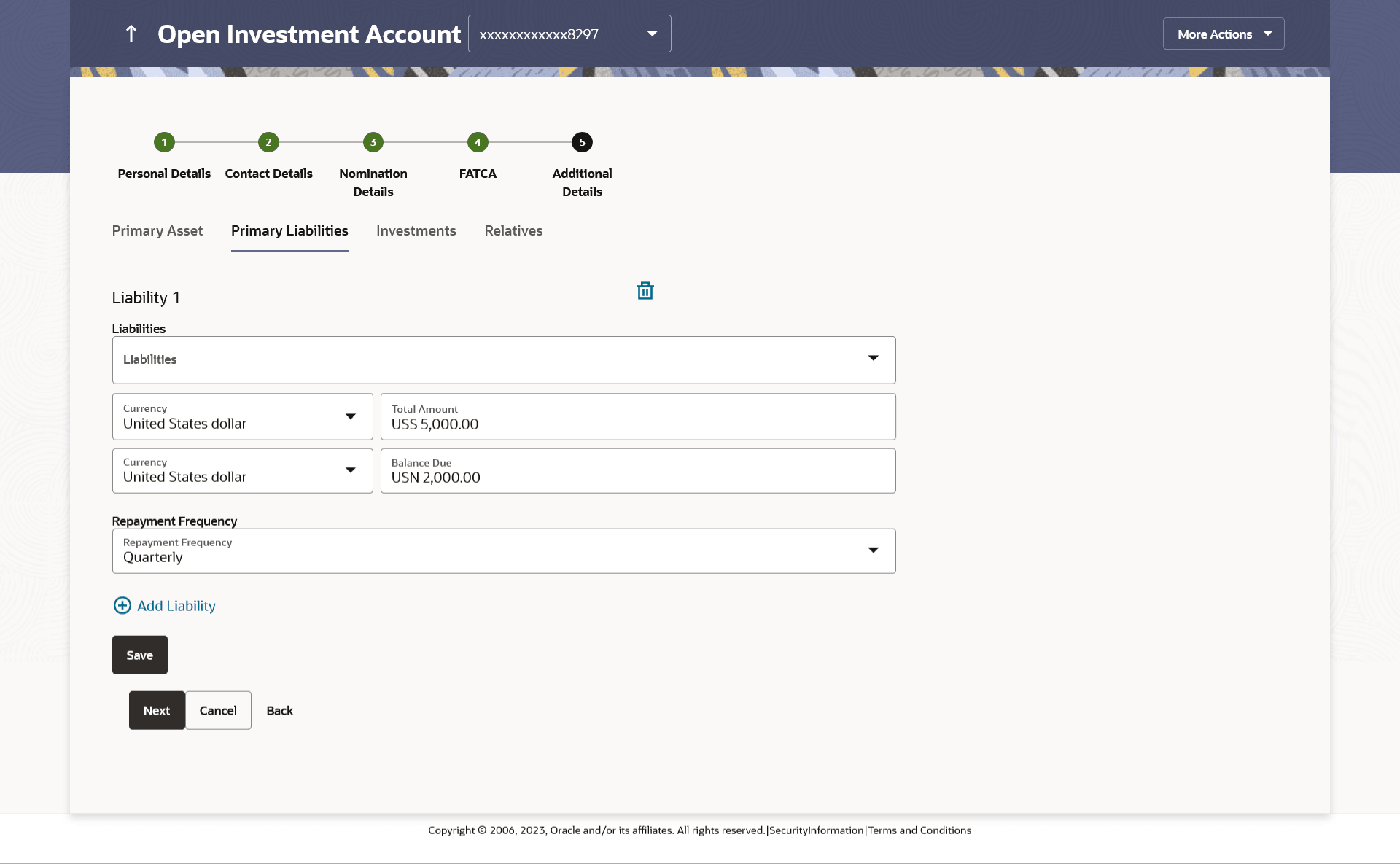
Task: Click the Add Liability plus icon
Action: click(x=122, y=606)
